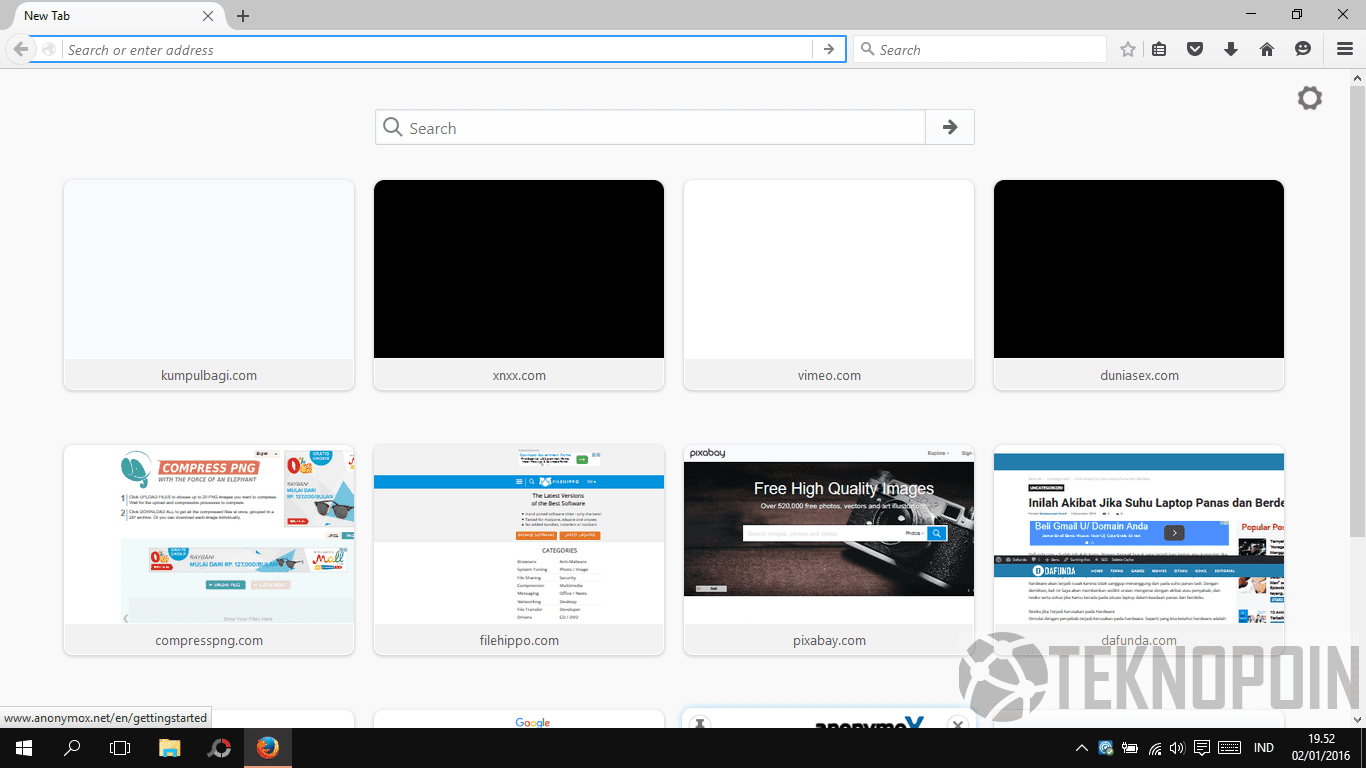Open the volume speaker tray icon
Image resolution: width=1366 pixels, height=768 pixels.
[x=1176, y=748]
